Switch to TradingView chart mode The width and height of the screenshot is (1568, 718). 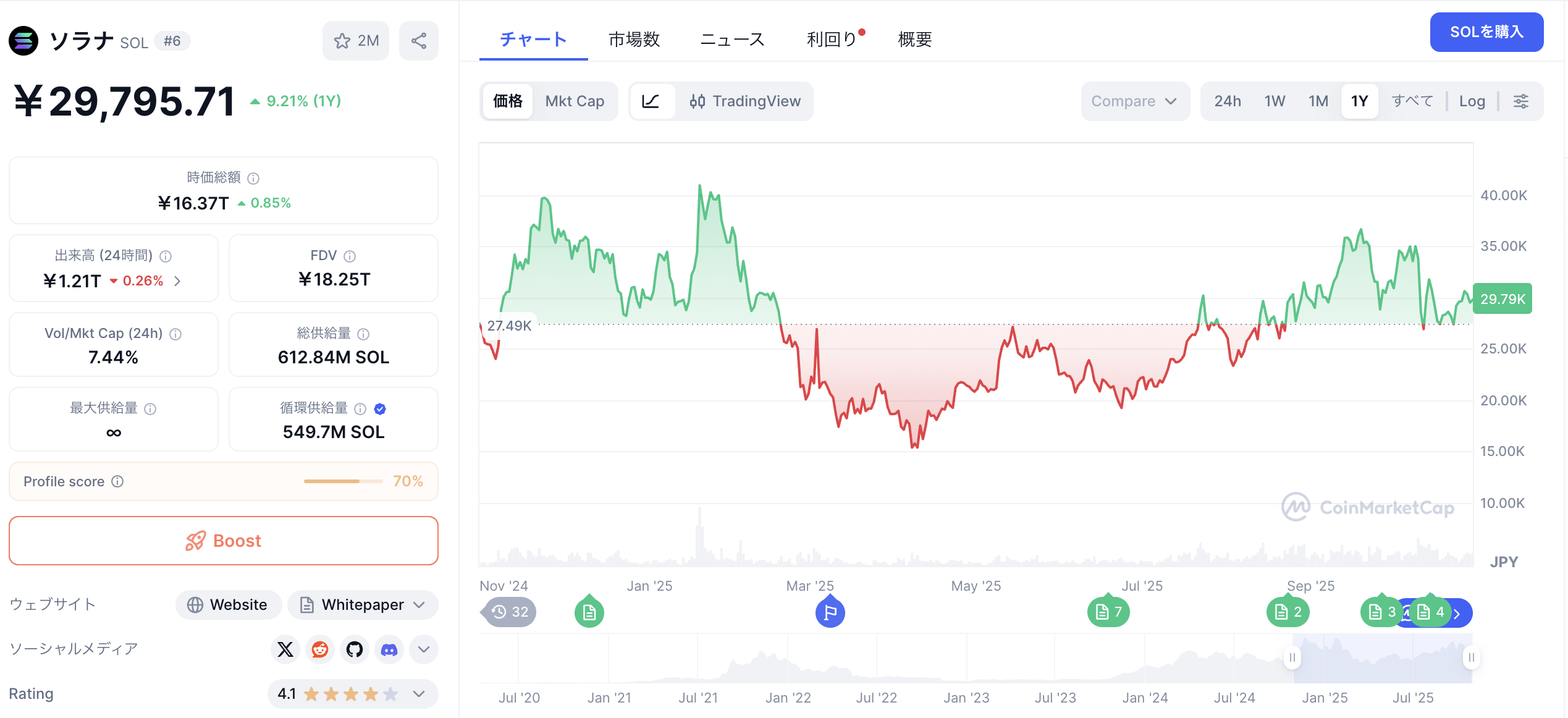pyautogui.click(x=746, y=101)
